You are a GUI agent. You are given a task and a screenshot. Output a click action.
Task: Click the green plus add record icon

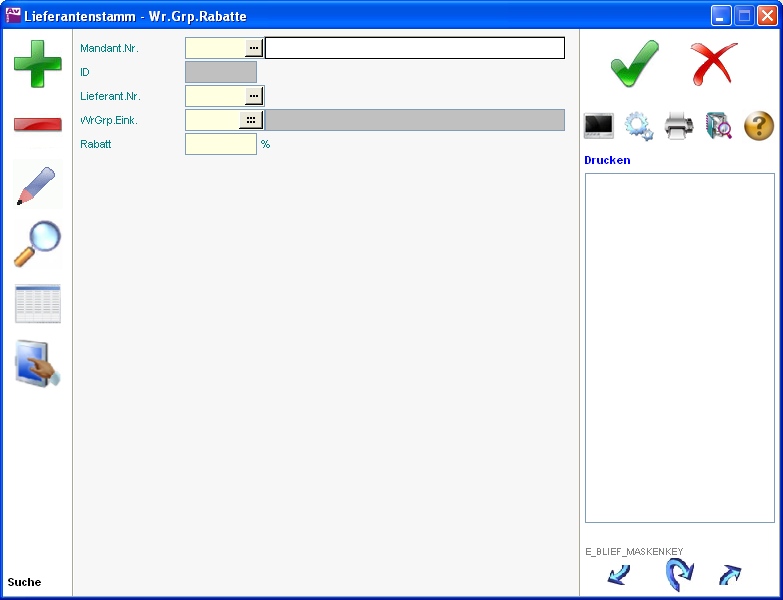37,63
